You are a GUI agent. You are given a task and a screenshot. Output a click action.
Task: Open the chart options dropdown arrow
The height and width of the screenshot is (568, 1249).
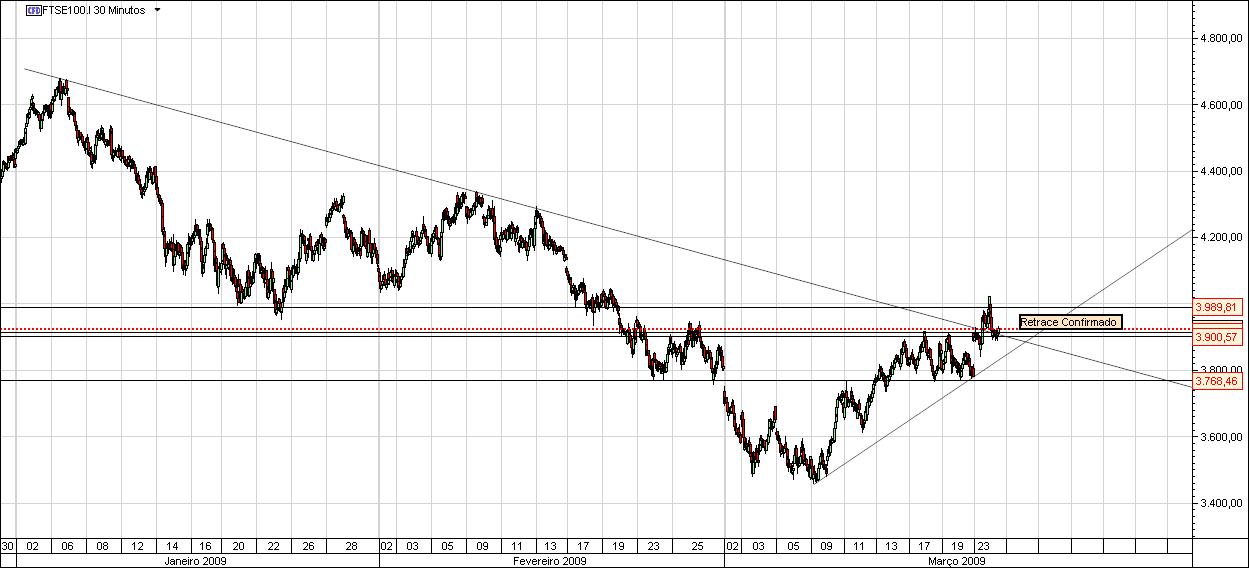point(157,10)
